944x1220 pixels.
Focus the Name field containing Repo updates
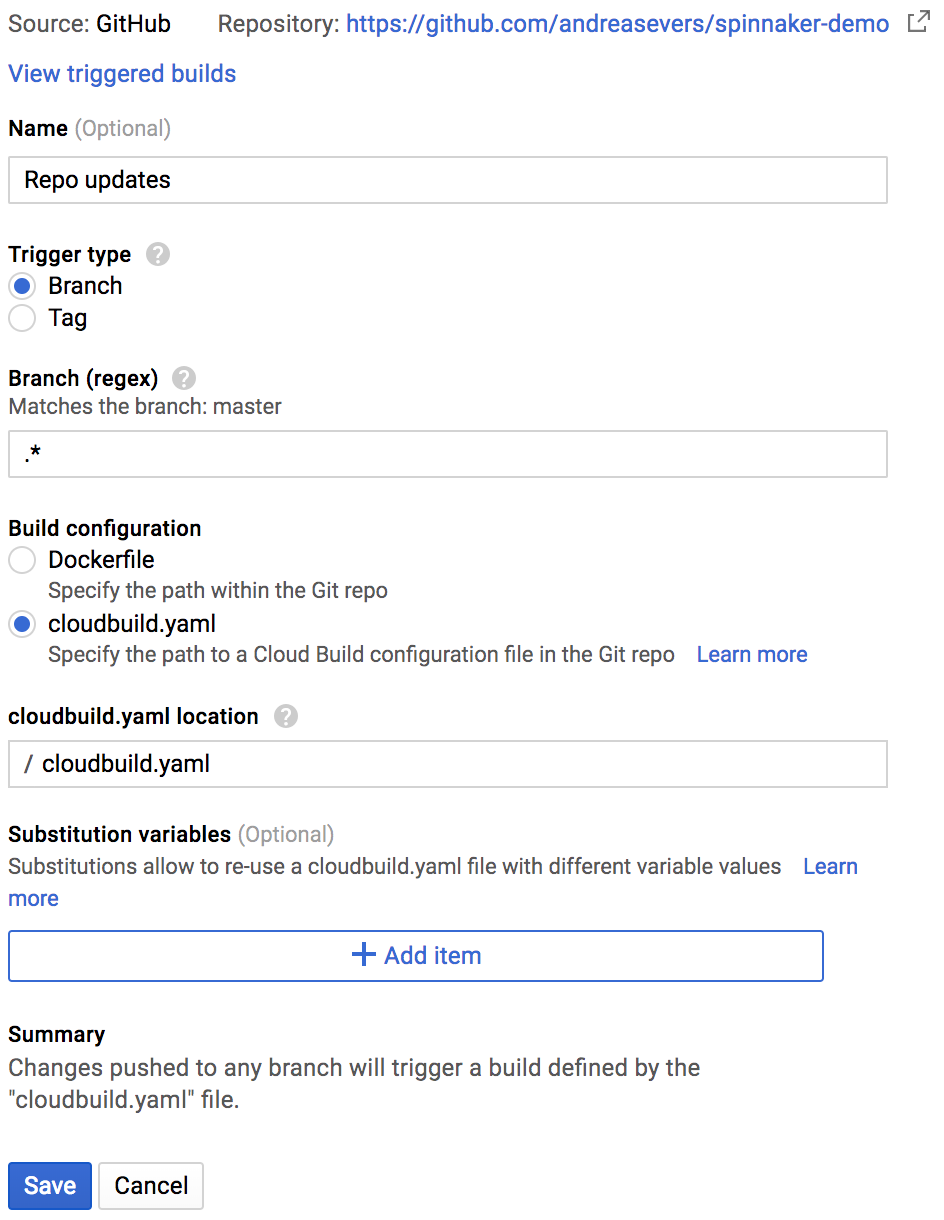(x=448, y=180)
